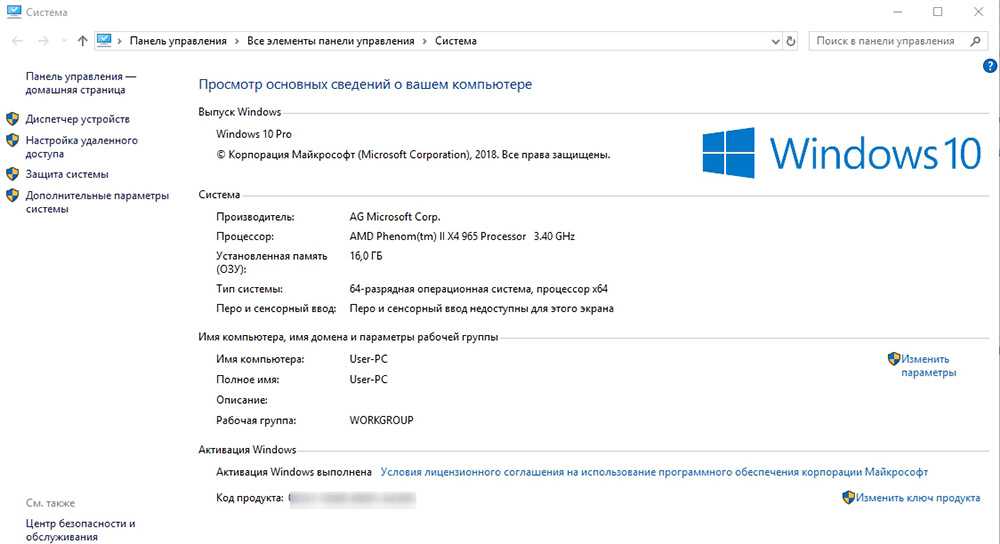Expand chevron before Панель управления breadcrumb
1000x544 pixels.
click(119, 41)
